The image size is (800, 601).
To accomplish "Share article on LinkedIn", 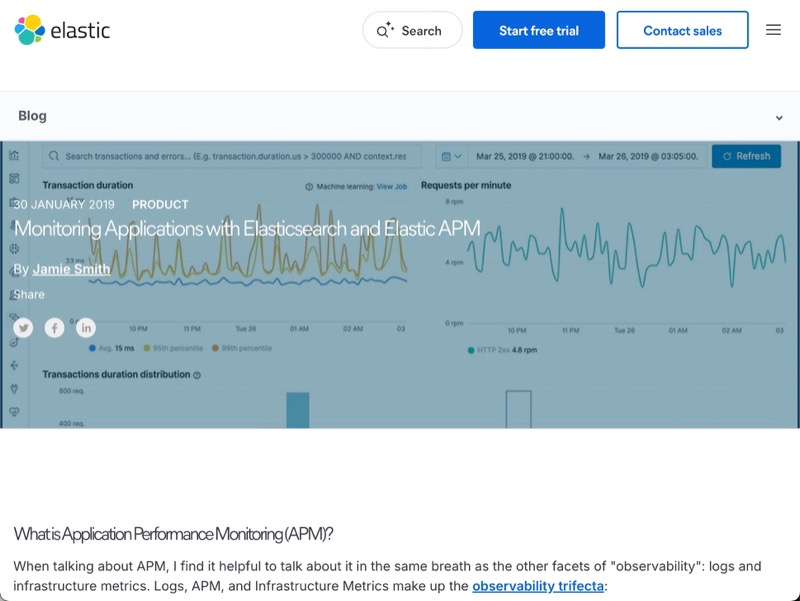I will click(x=86, y=327).
